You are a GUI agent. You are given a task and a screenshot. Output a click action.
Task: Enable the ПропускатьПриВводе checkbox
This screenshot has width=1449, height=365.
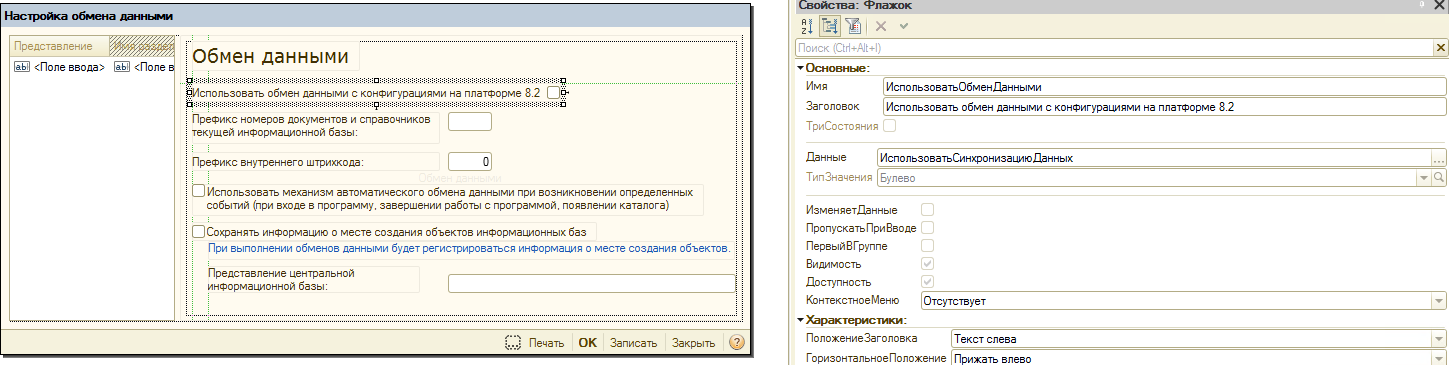pyautogui.click(x=927, y=228)
